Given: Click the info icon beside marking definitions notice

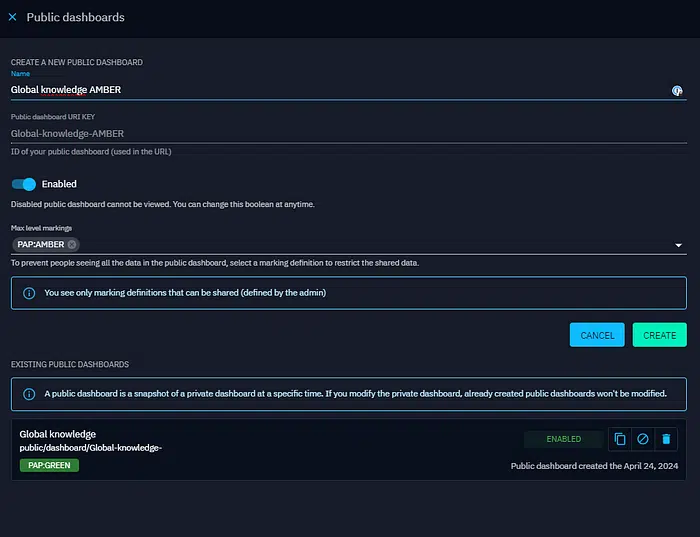Looking at the screenshot, I should pos(29,293).
